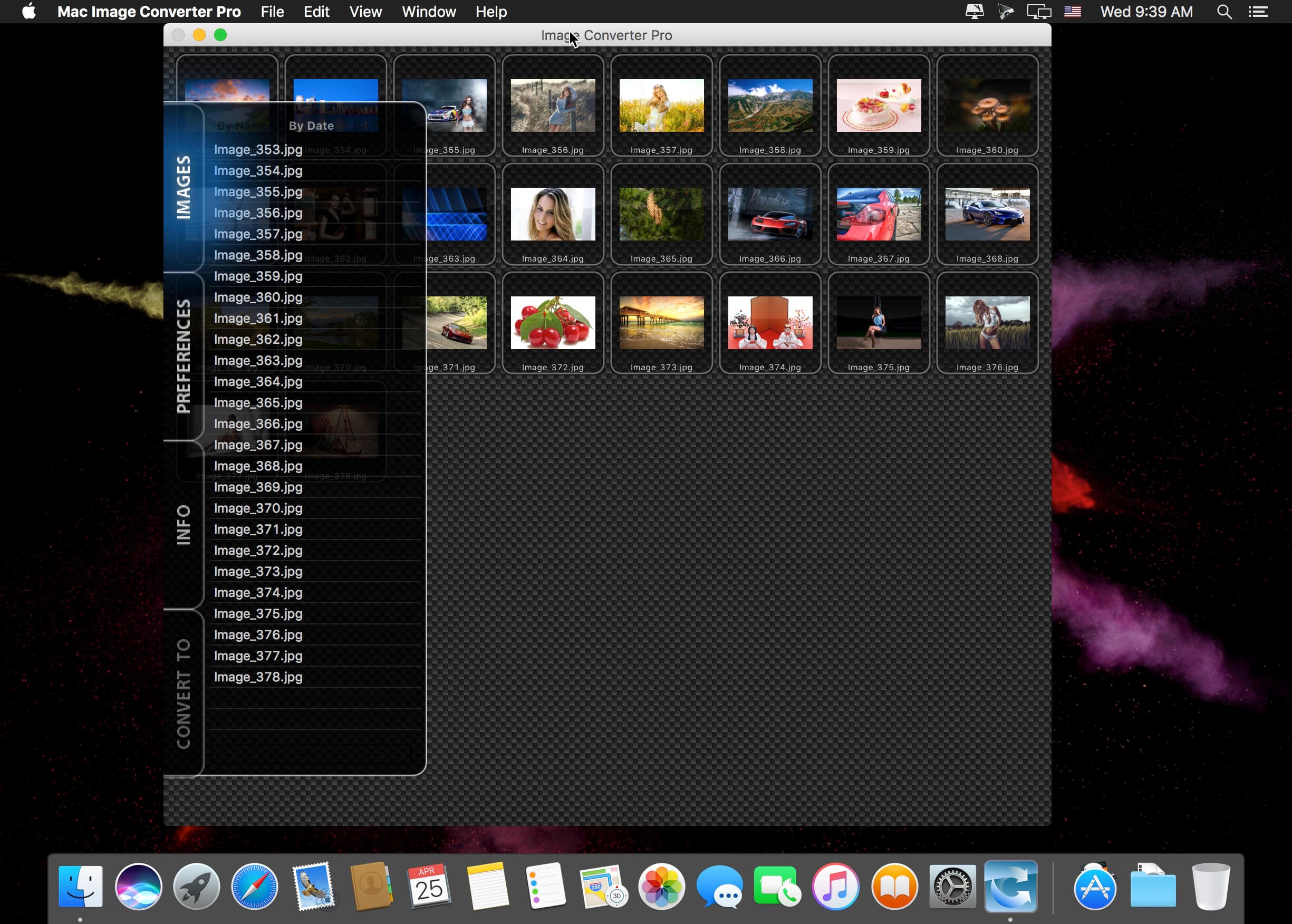
Task: Open Photos app from dock
Action: (x=660, y=885)
